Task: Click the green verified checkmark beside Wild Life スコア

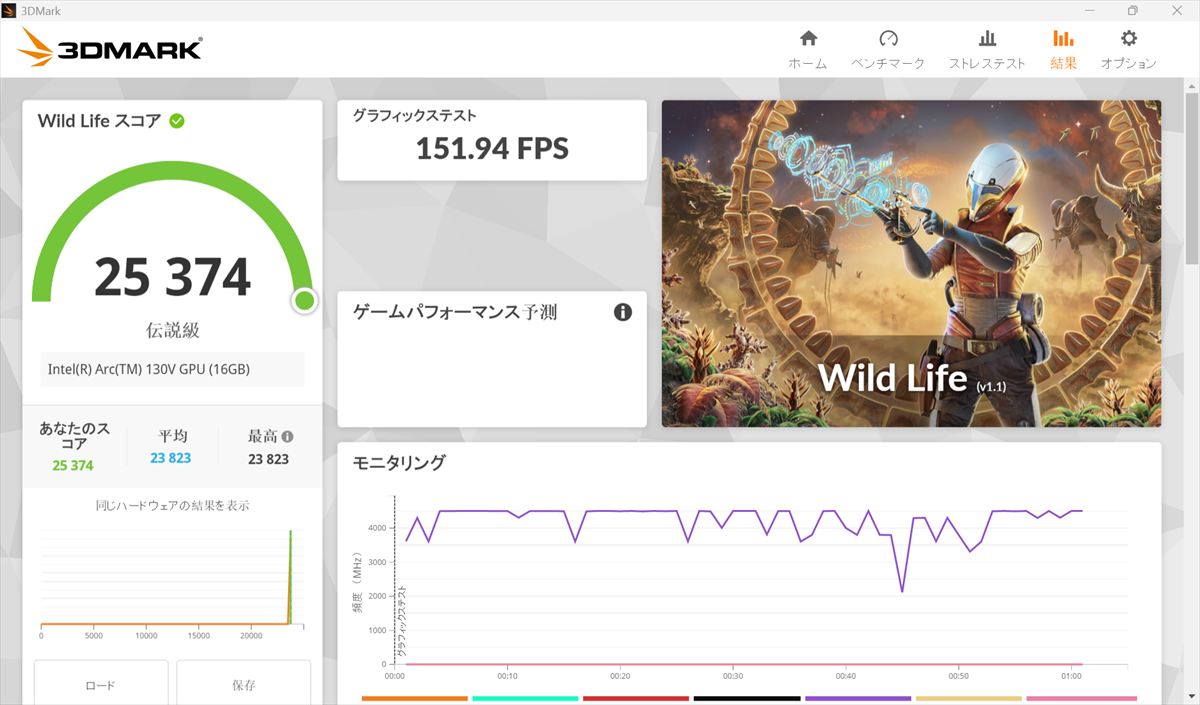Action: coord(177,121)
